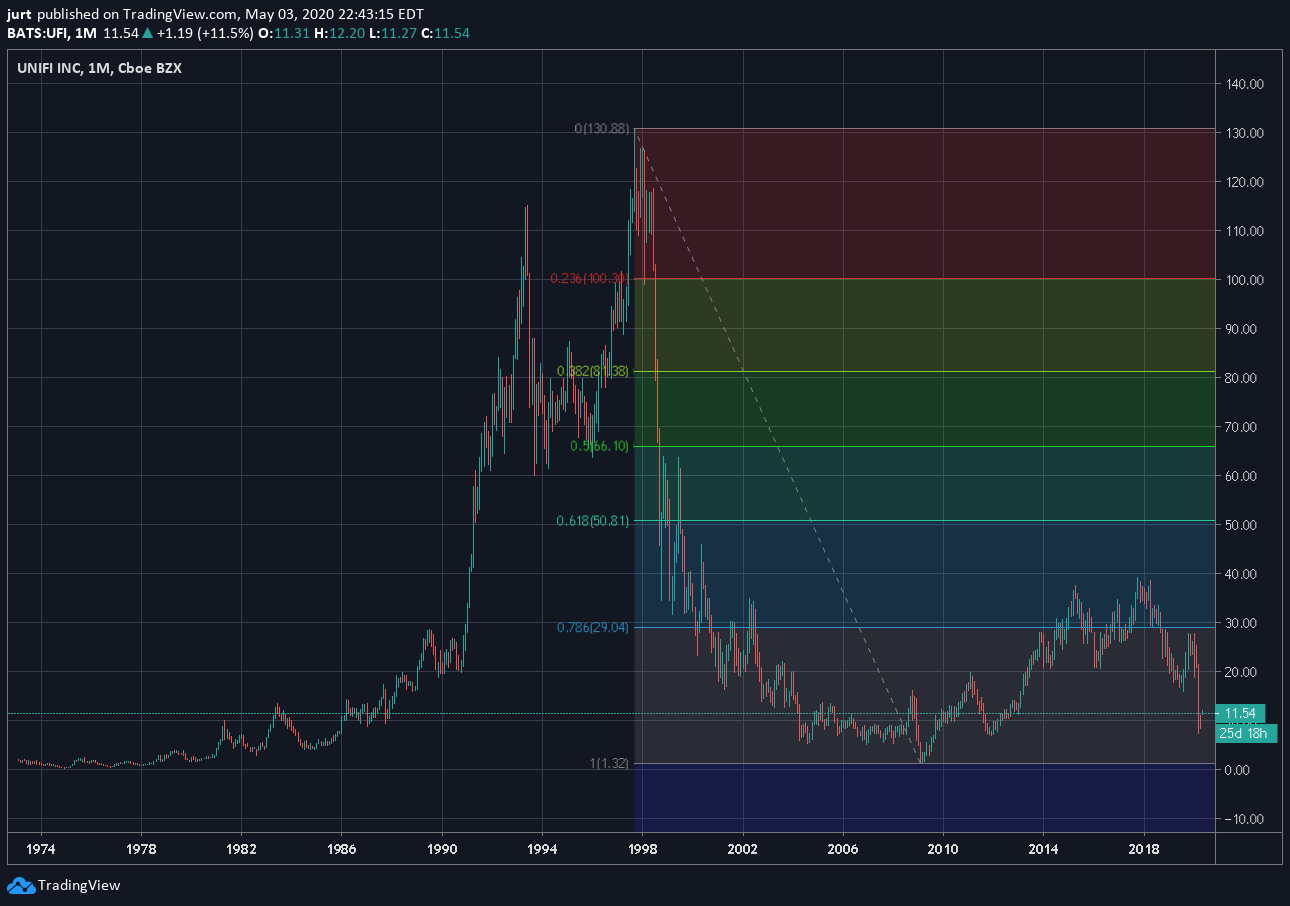This screenshot has height=906, width=1290.
Task: Click the Fibonacci 0.5(66.10) level label
Action: point(599,446)
